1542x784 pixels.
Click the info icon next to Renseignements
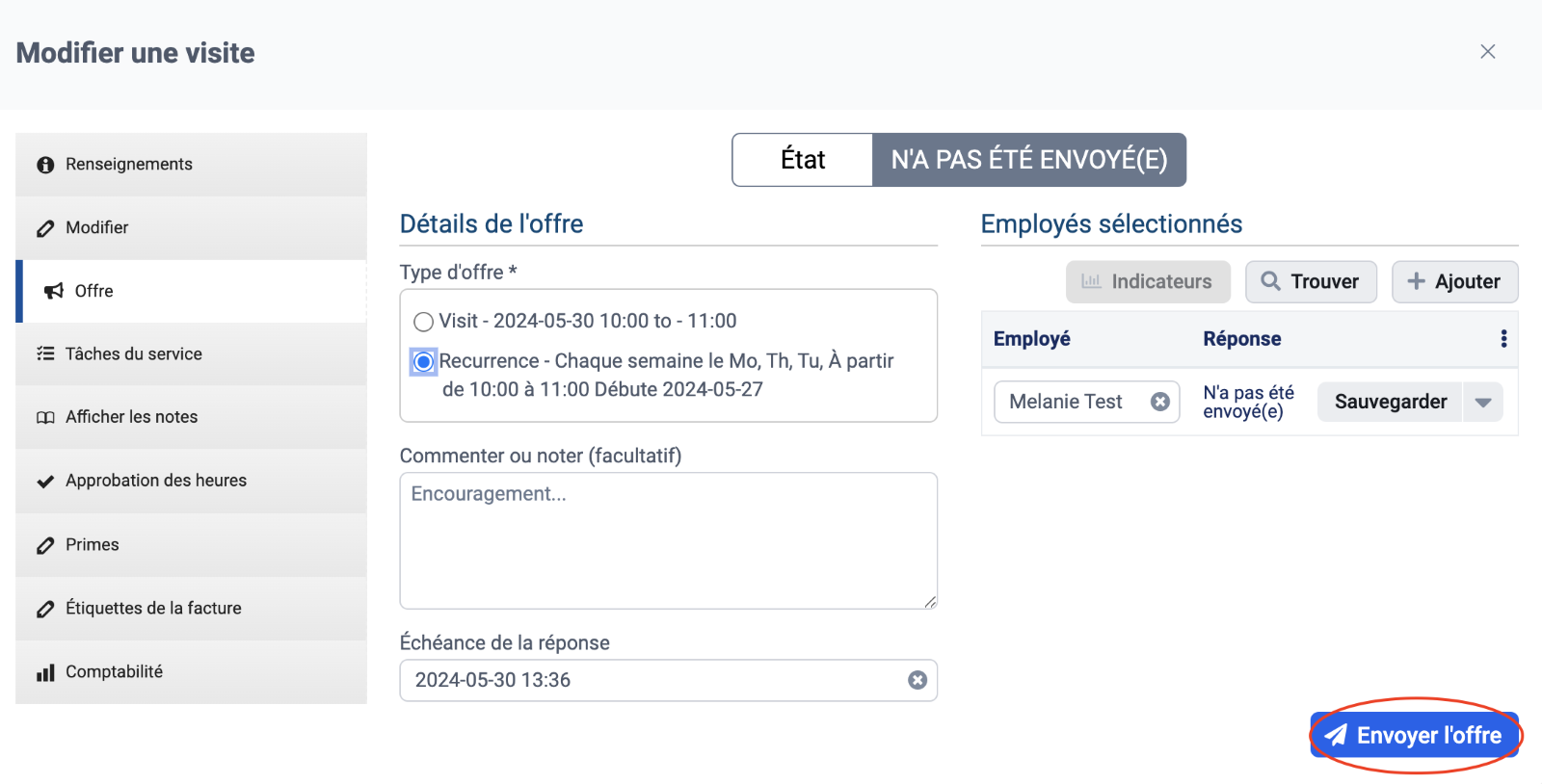[x=45, y=165]
